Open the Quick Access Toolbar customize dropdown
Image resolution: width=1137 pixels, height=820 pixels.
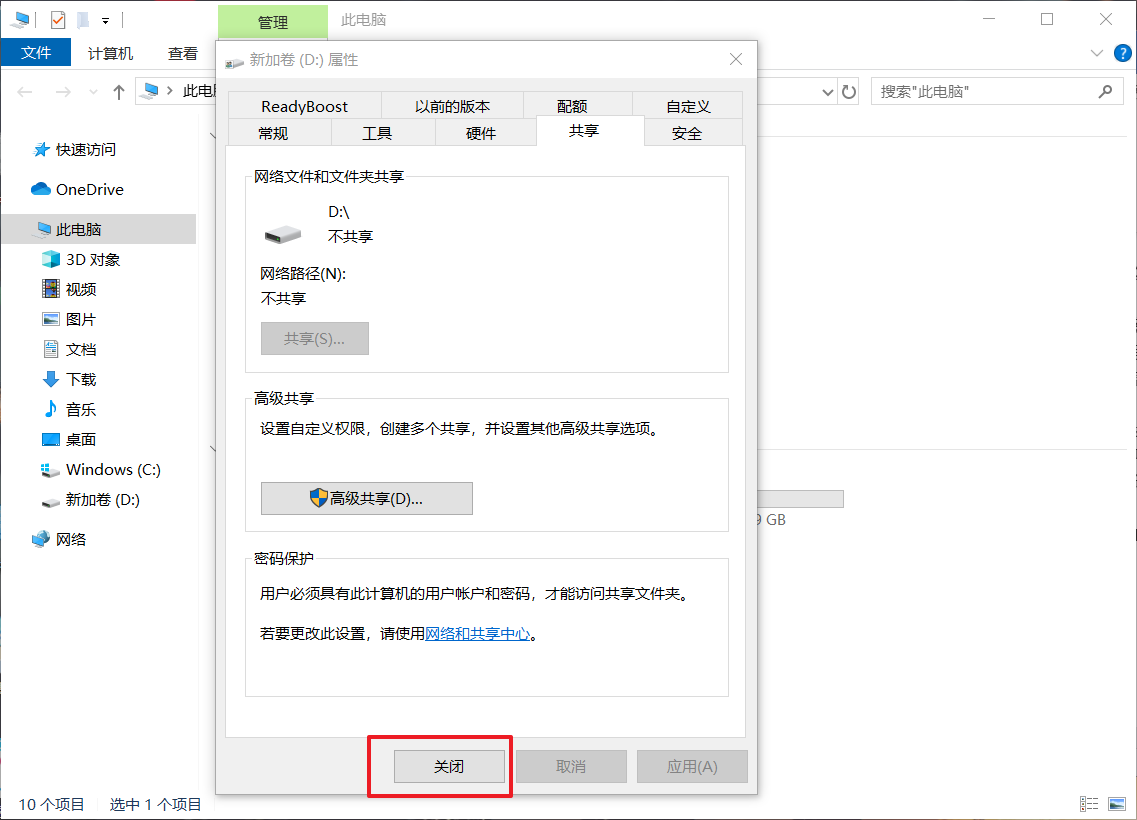pos(105,20)
